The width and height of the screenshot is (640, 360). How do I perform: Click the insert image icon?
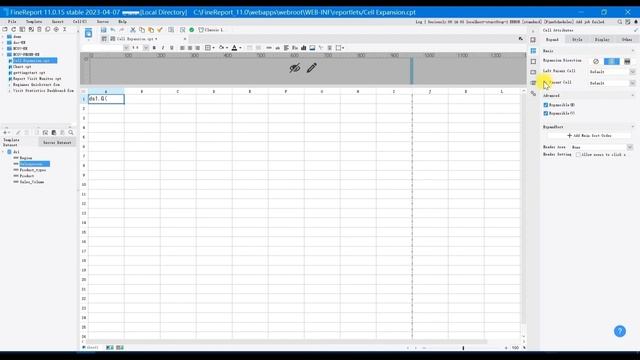[312, 48]
